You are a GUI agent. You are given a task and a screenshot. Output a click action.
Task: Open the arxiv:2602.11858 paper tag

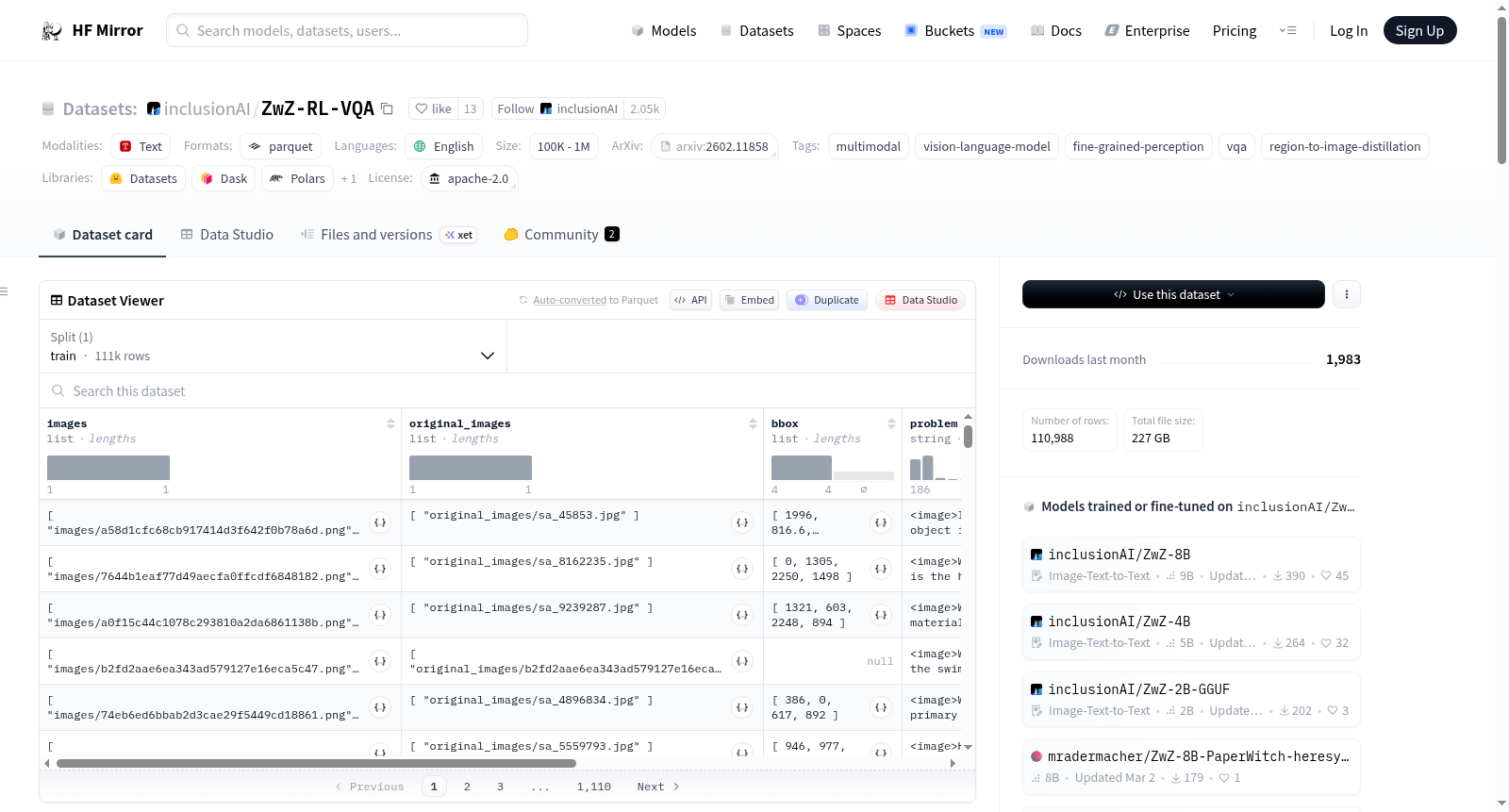pyautogui.click(x=716, y=146)
